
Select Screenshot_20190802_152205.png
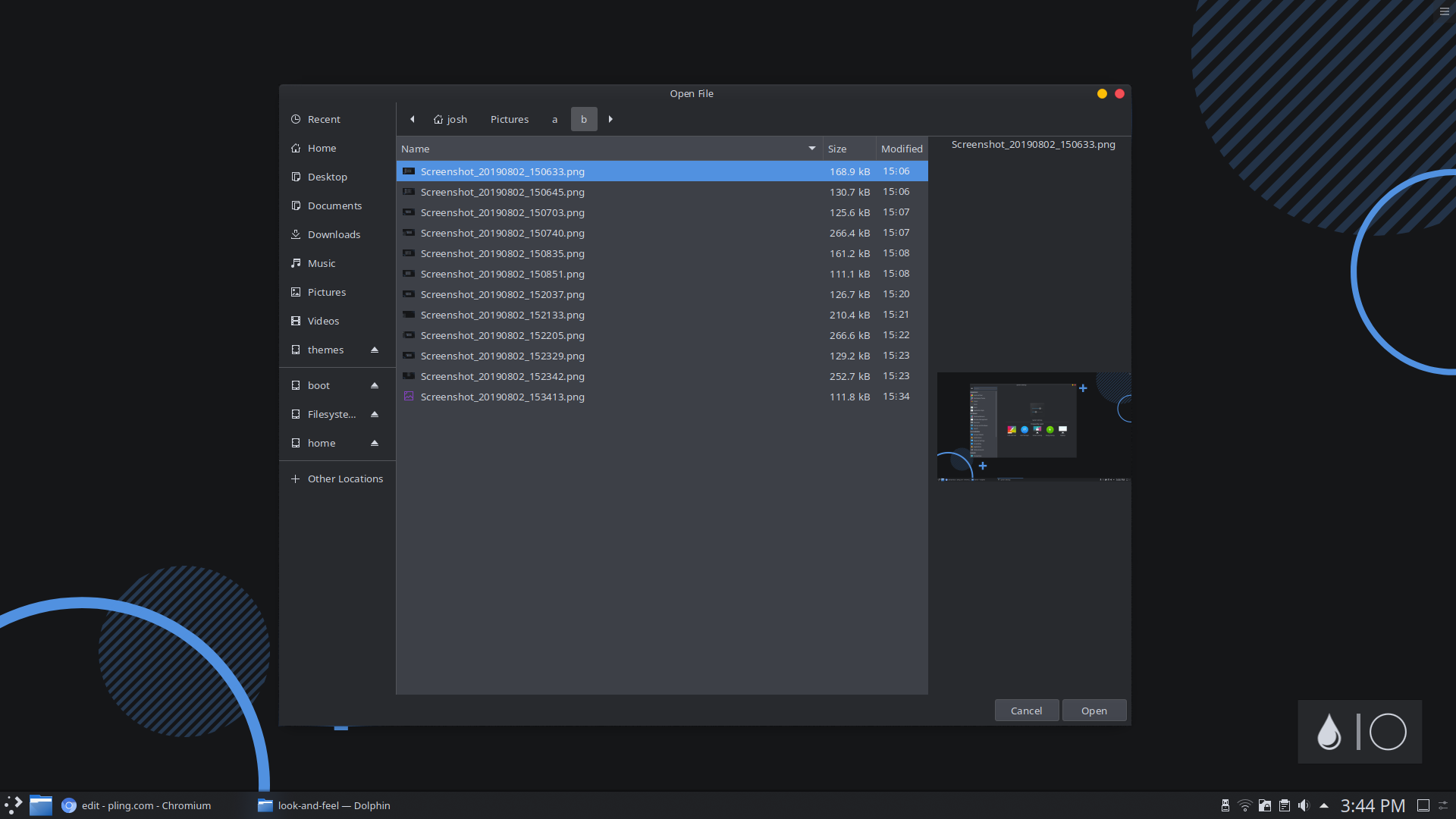(662, 335)
